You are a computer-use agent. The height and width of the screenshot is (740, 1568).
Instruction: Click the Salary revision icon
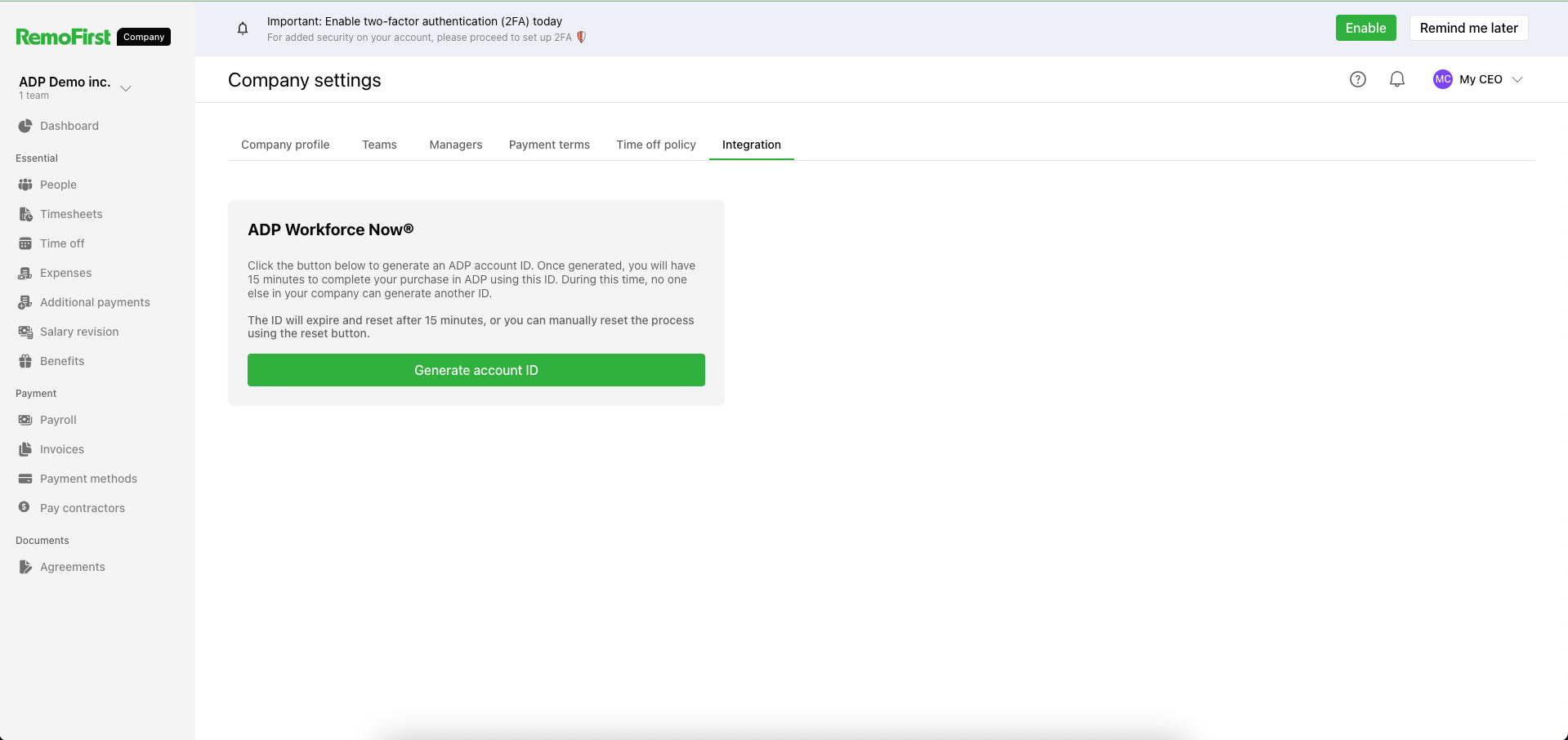pyautogui.click(x=25, y=332)
